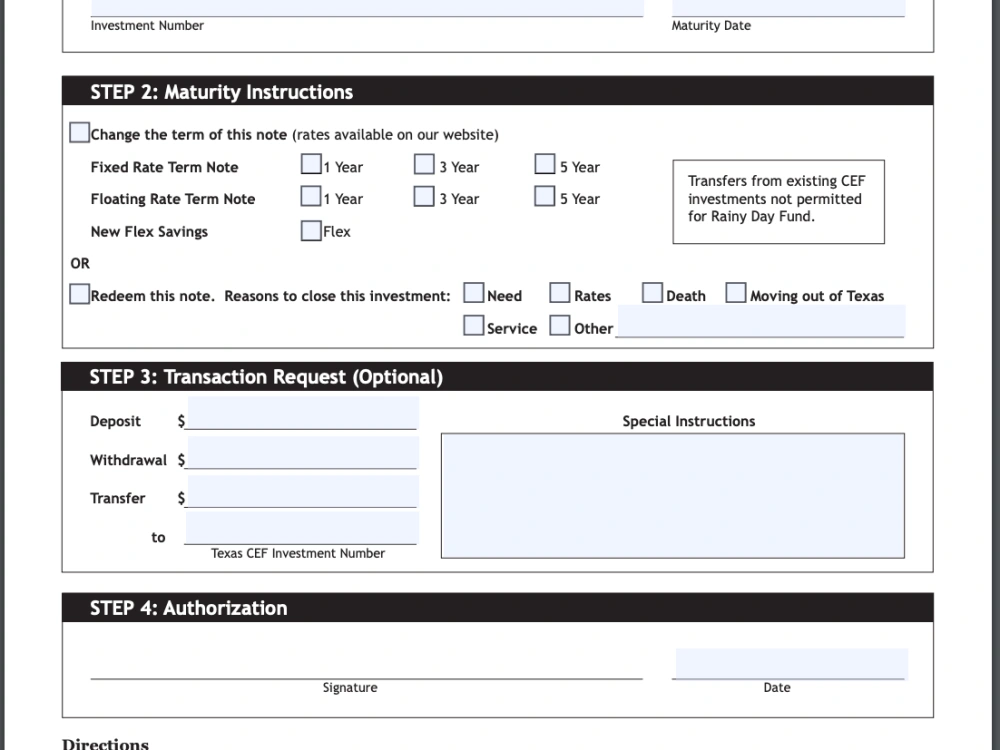Check the Redeem this note checkbox

tap(79, 293)
